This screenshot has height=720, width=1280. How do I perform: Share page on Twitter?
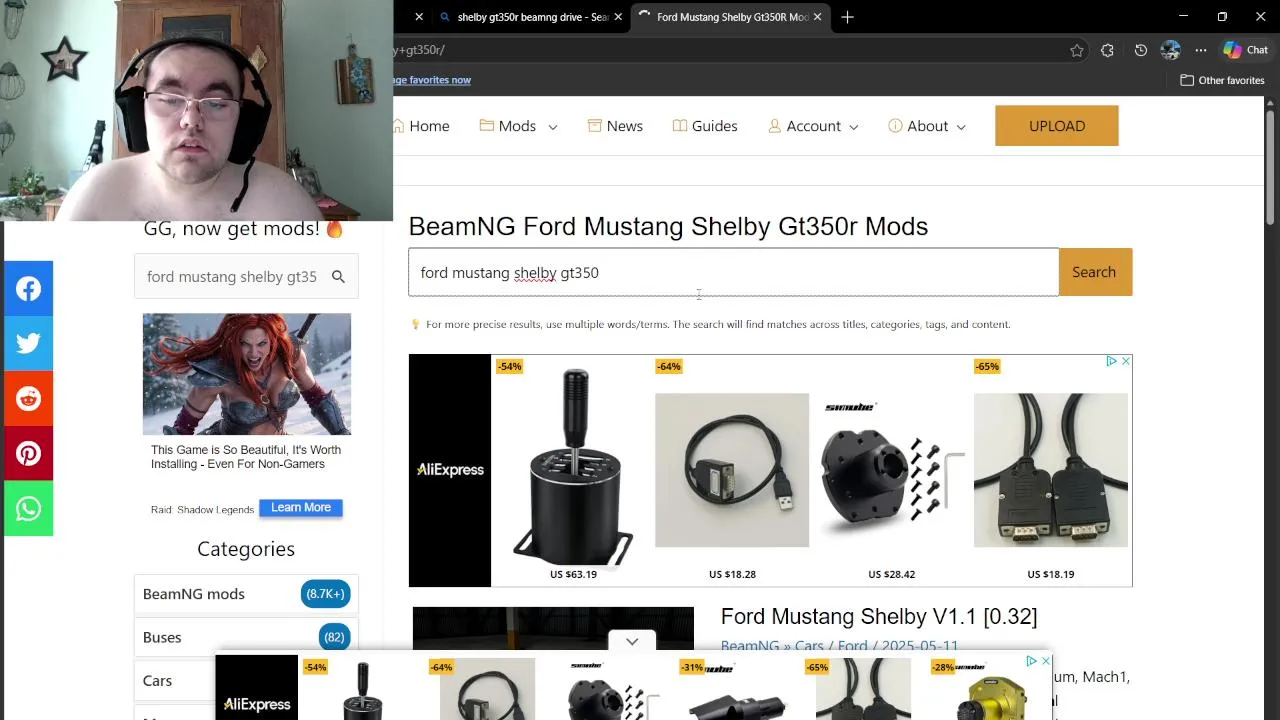[x=28, y=343]
